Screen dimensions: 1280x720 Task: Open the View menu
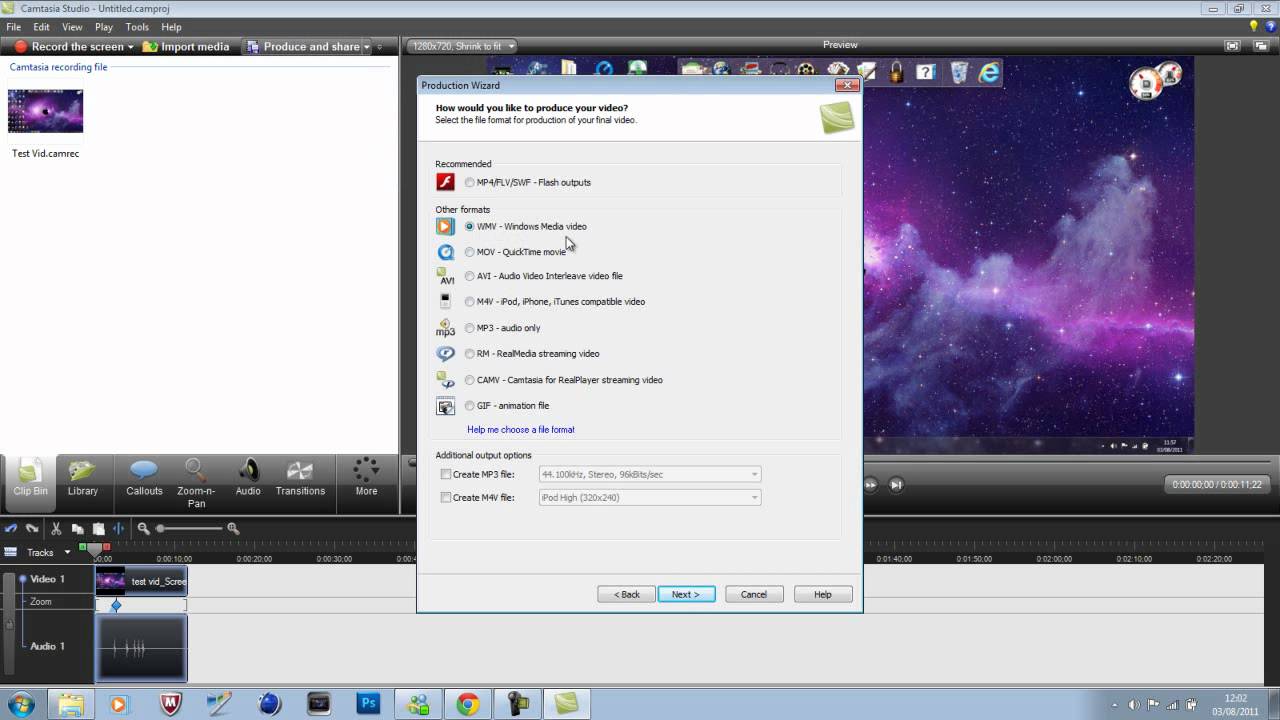click(x=72, y=27)
